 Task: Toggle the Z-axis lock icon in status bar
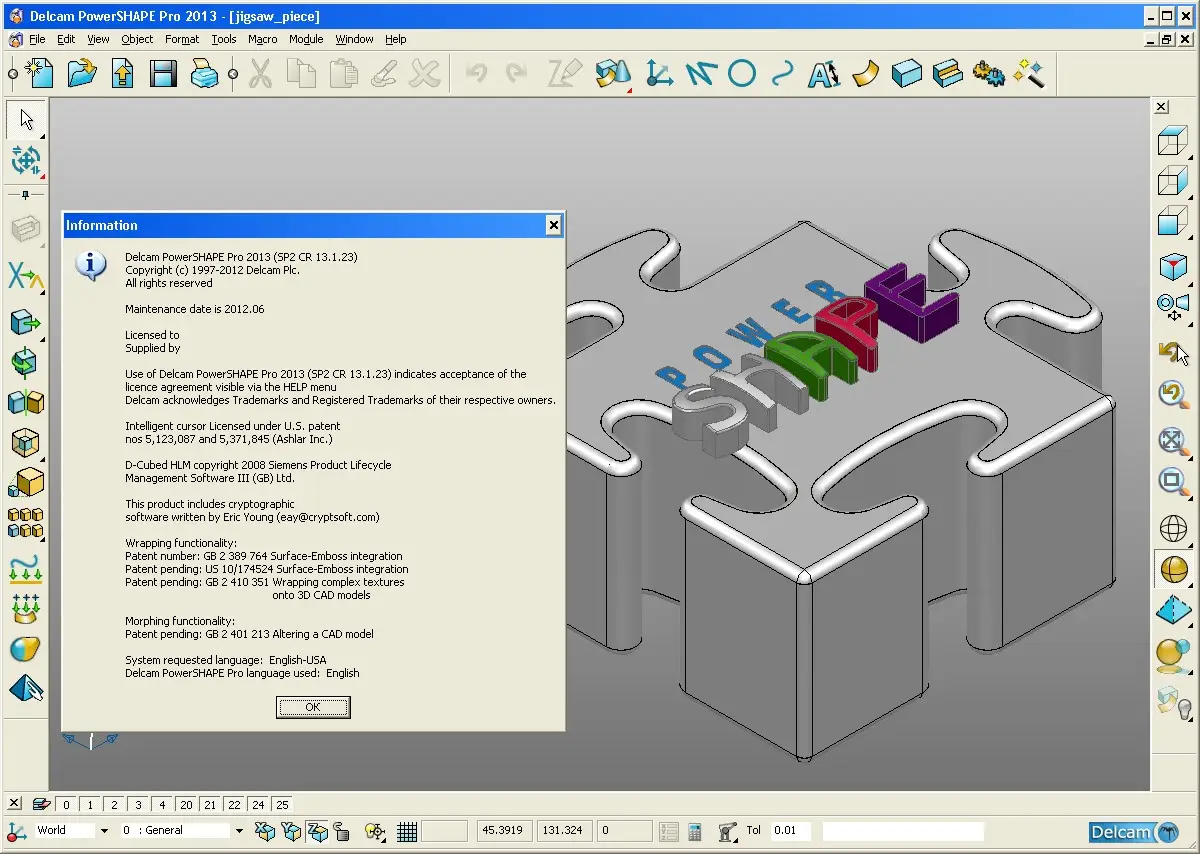[316, 831]
